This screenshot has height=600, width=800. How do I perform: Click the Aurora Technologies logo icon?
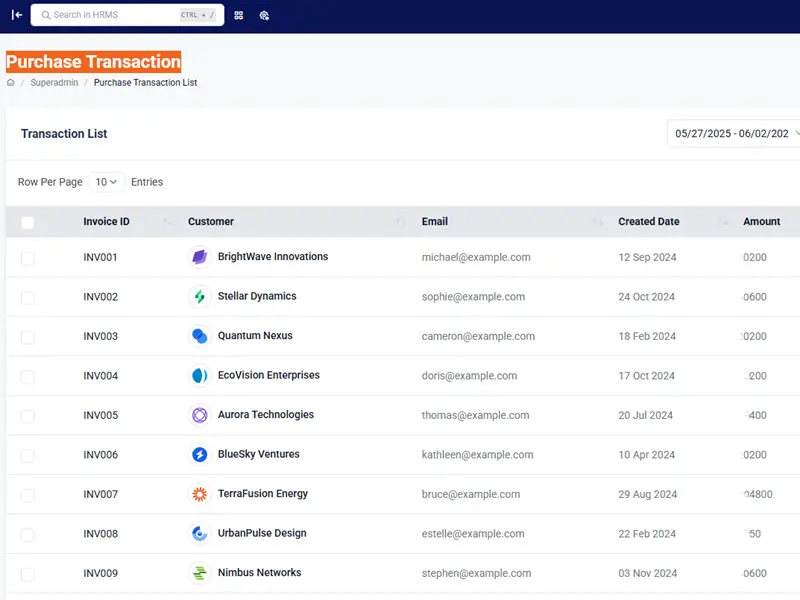pyautogui.click(x=199, y=415)
